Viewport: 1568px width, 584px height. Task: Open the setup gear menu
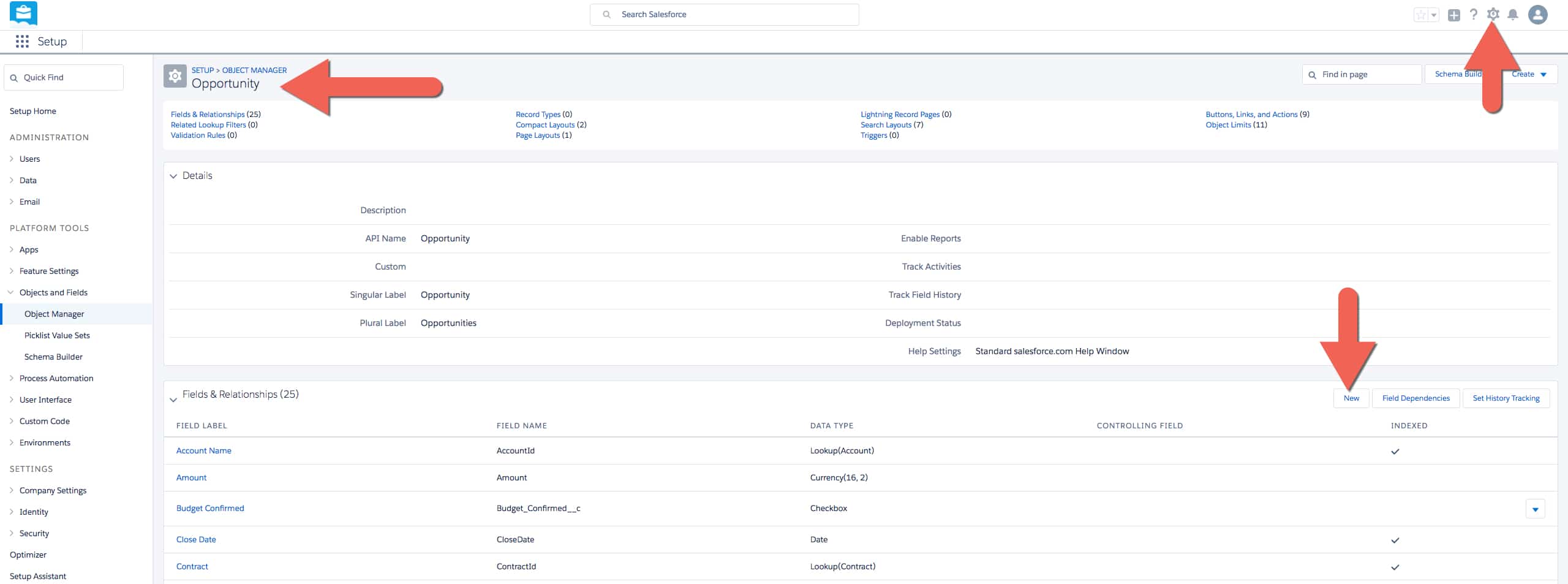click(x=1493, y=15)
